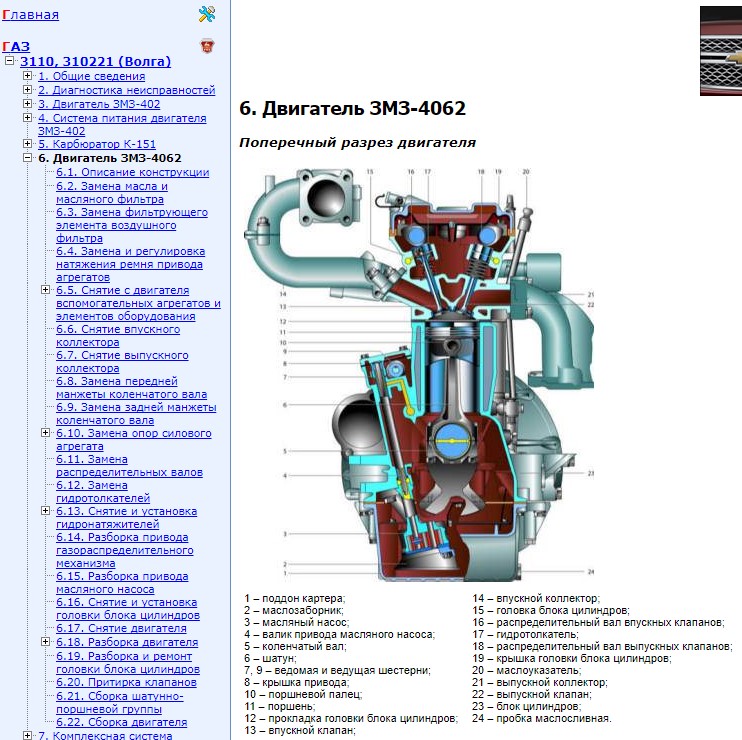Open the ГАЗ brand link
Image resolution: width=742 pixels, height=740 pixels.
pyautogui.click(x=16, y=46)
